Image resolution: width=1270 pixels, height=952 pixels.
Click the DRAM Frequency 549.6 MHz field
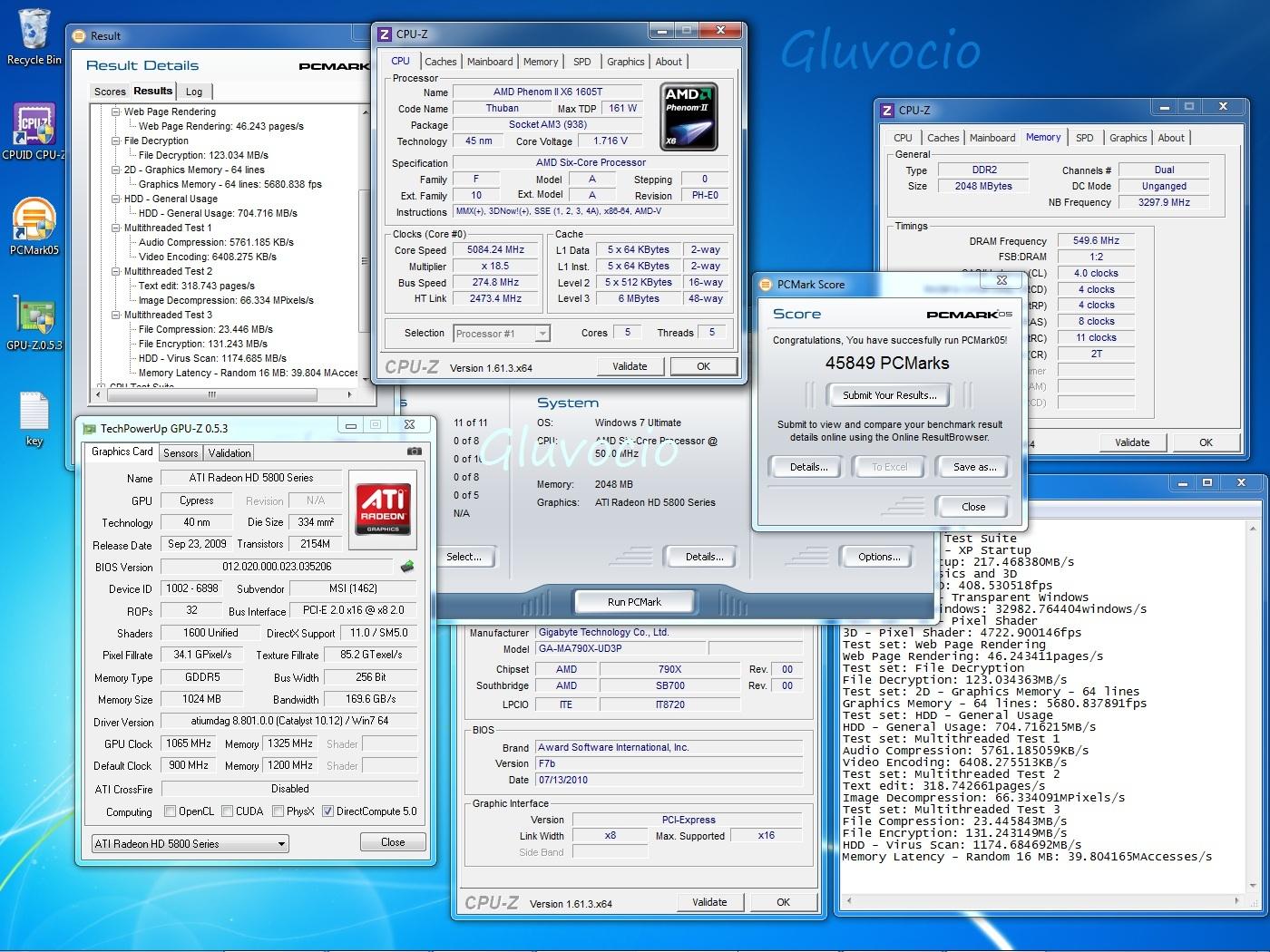tap(1096, 241)
